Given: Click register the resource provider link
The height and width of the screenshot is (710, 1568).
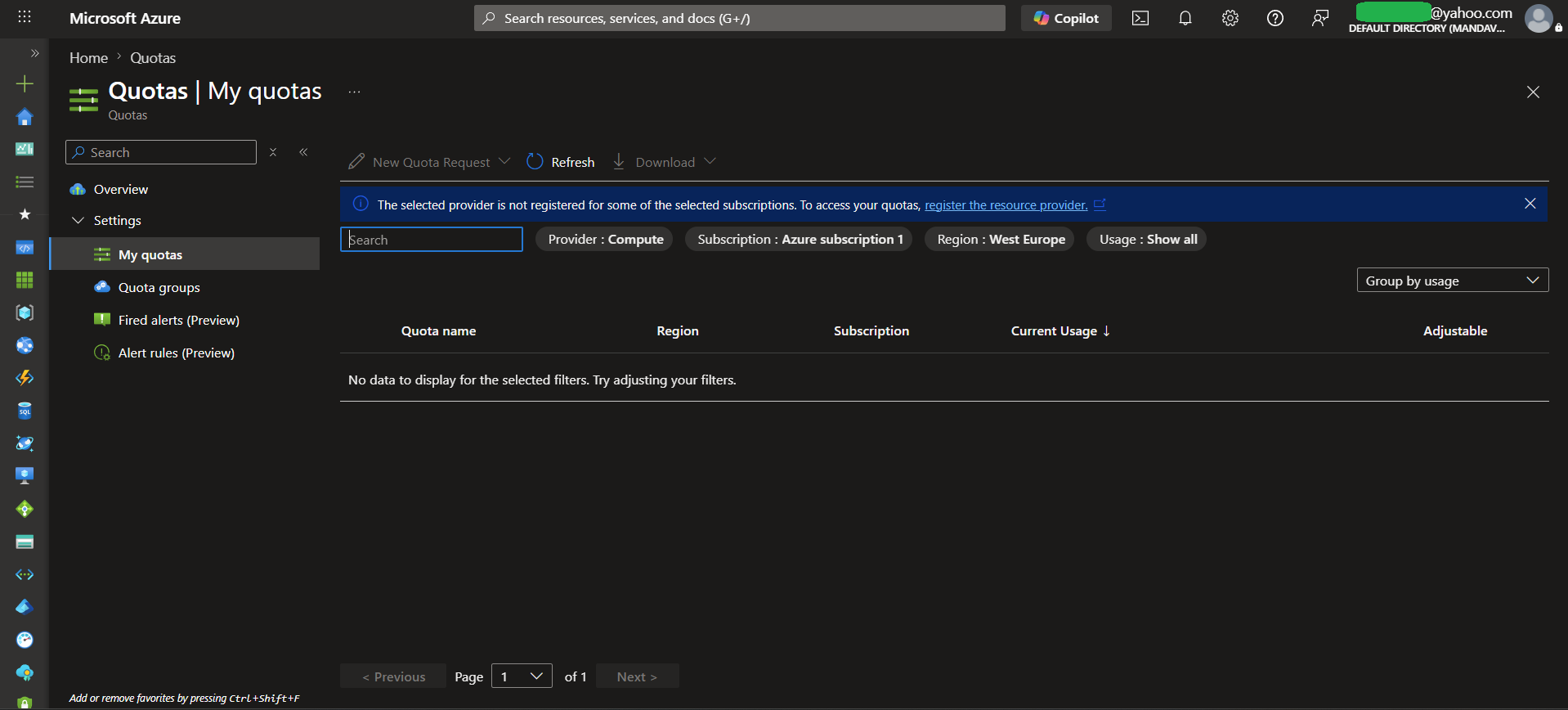Looking at the screenshot, I should 1006,205.
